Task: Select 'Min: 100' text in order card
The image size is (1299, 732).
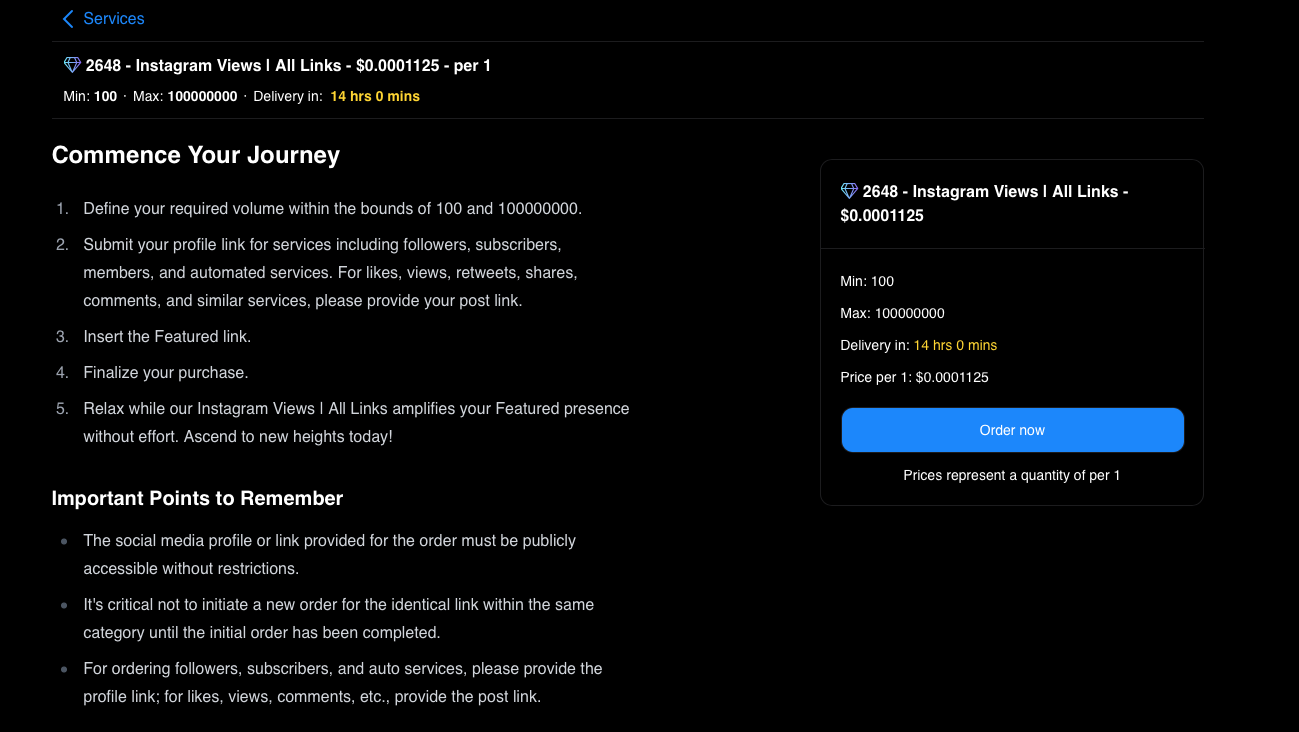Action: [x=867, y=282]
